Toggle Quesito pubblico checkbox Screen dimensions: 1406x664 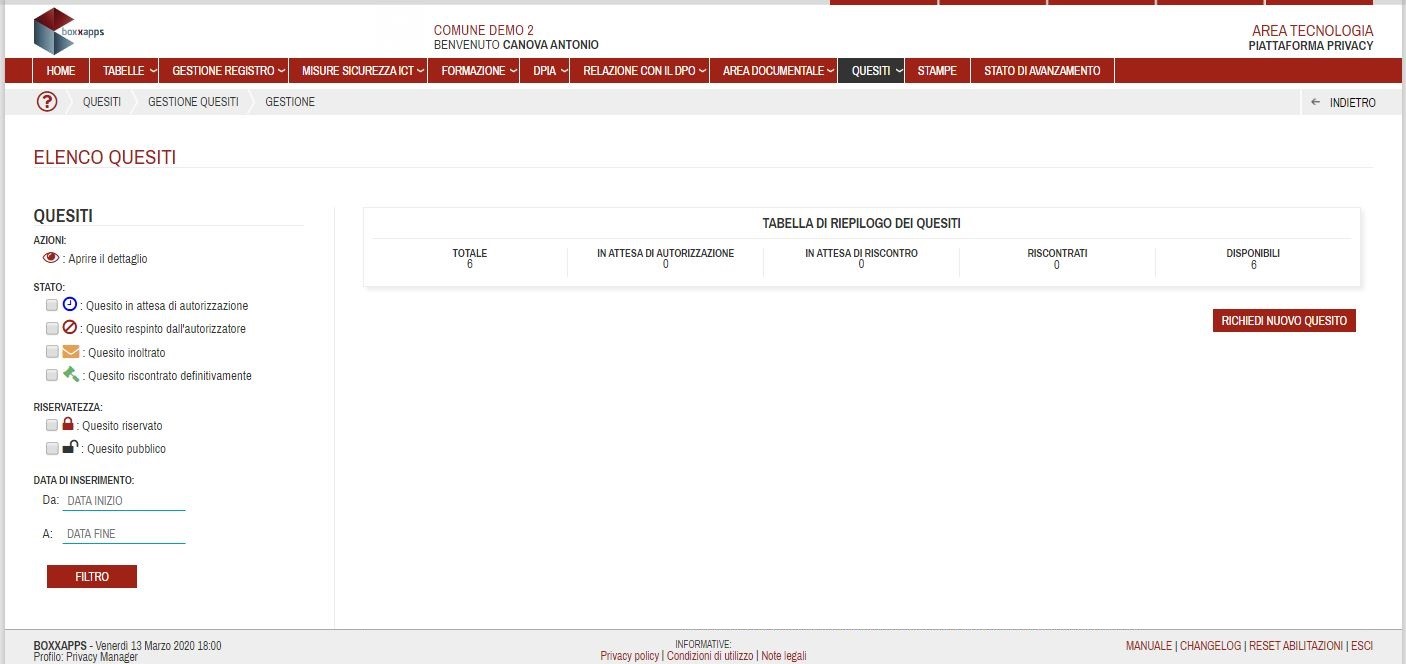click(x=52, y=448)
